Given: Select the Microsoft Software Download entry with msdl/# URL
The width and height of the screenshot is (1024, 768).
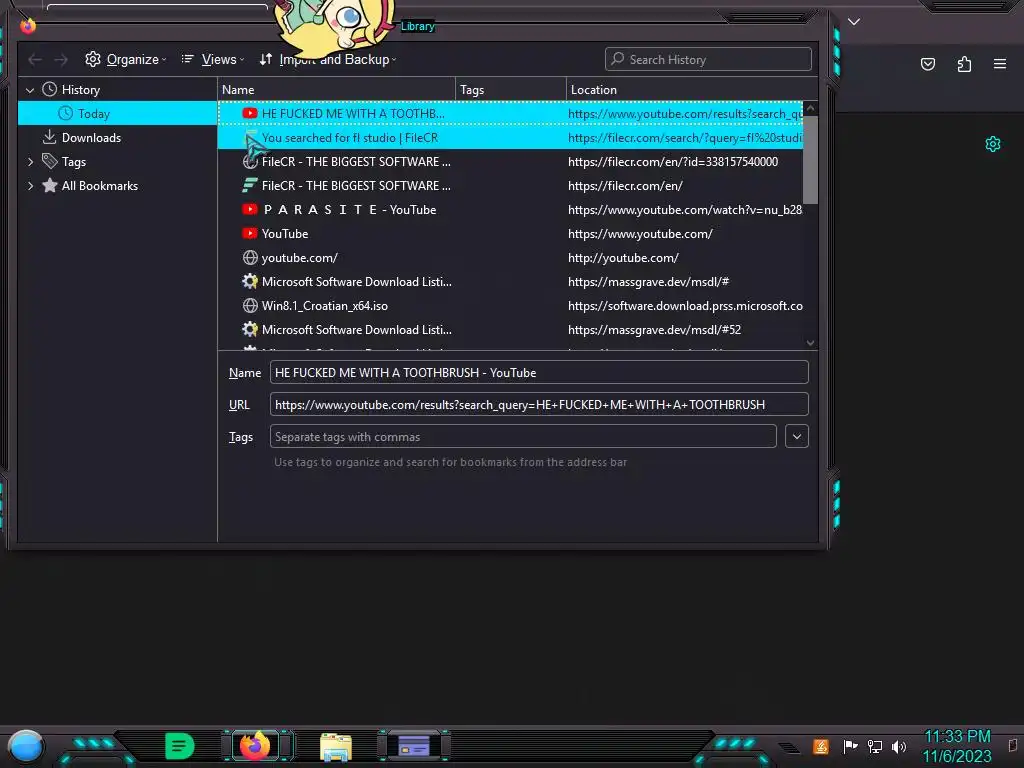Looking at the screenshot, I should pyautogui.click(x=510, y=282).
